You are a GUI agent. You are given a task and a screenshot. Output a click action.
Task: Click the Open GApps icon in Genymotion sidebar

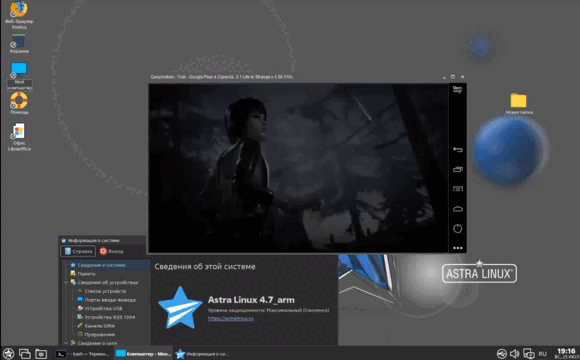pyautogui.click(x=458, y=90)
